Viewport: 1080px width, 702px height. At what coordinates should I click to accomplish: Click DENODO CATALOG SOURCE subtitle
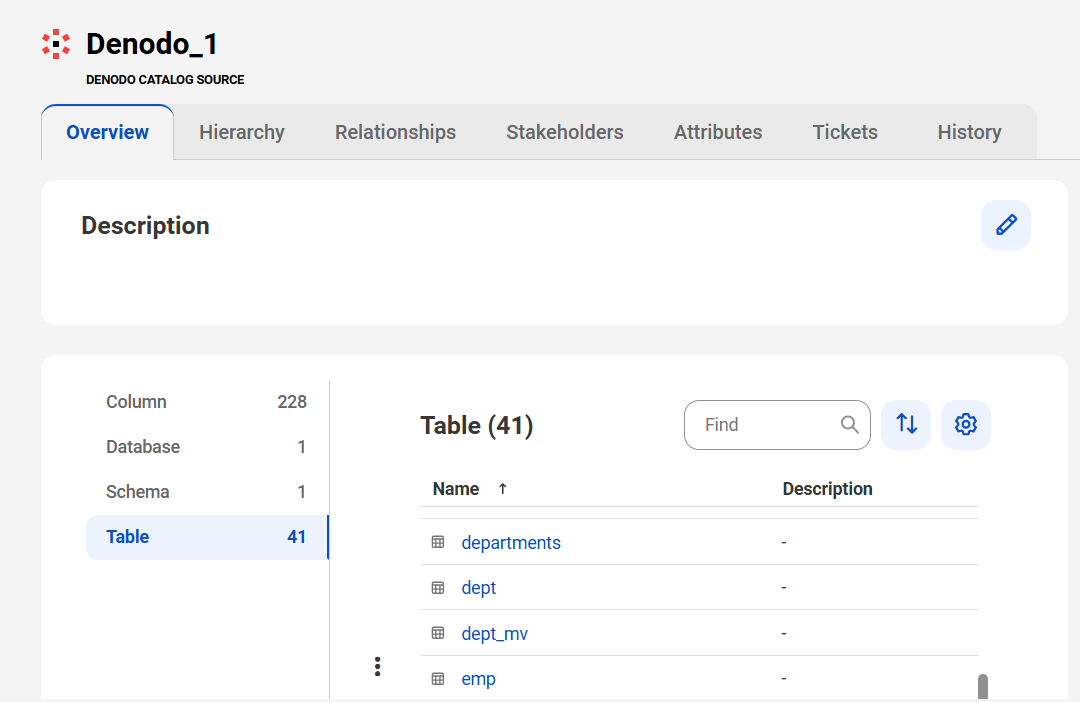coord(165,79)
